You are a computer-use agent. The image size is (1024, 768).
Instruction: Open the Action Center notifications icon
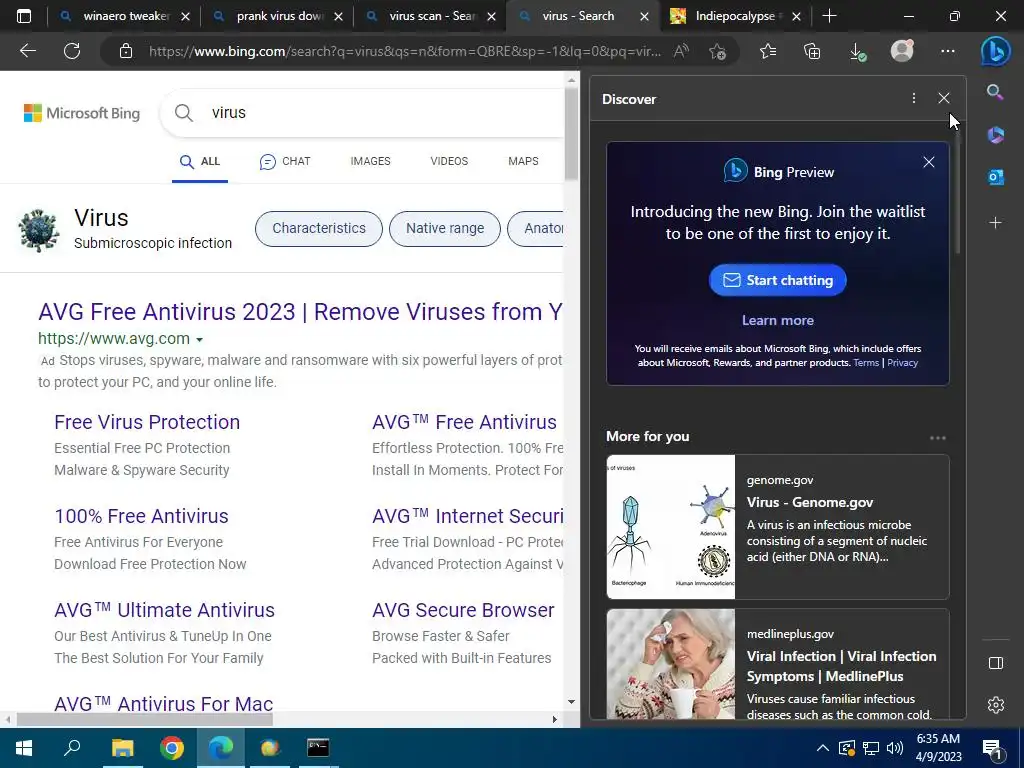[993, 749]
